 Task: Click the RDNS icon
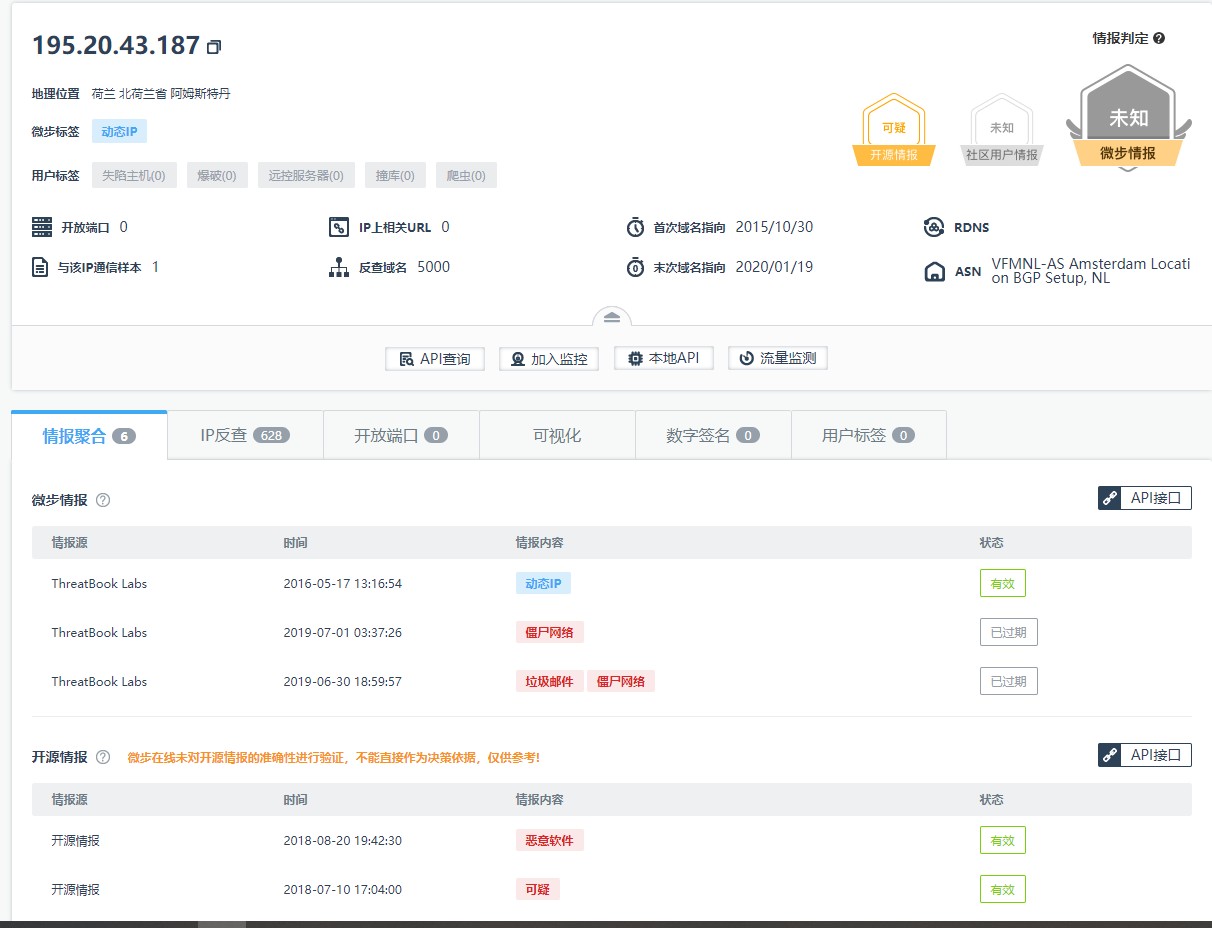coord(934,227)
